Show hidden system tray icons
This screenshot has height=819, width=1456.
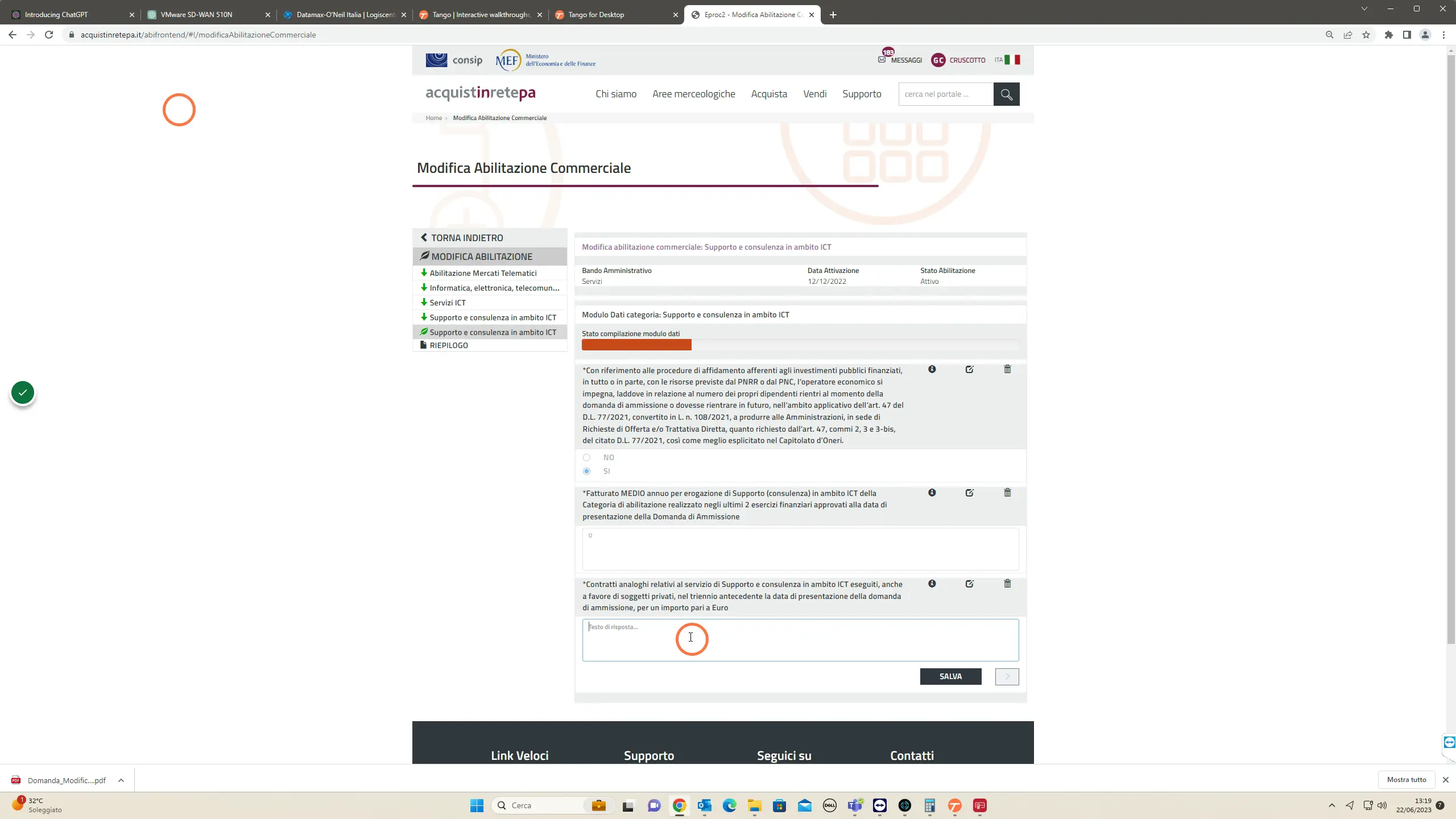coord(1332,805)
